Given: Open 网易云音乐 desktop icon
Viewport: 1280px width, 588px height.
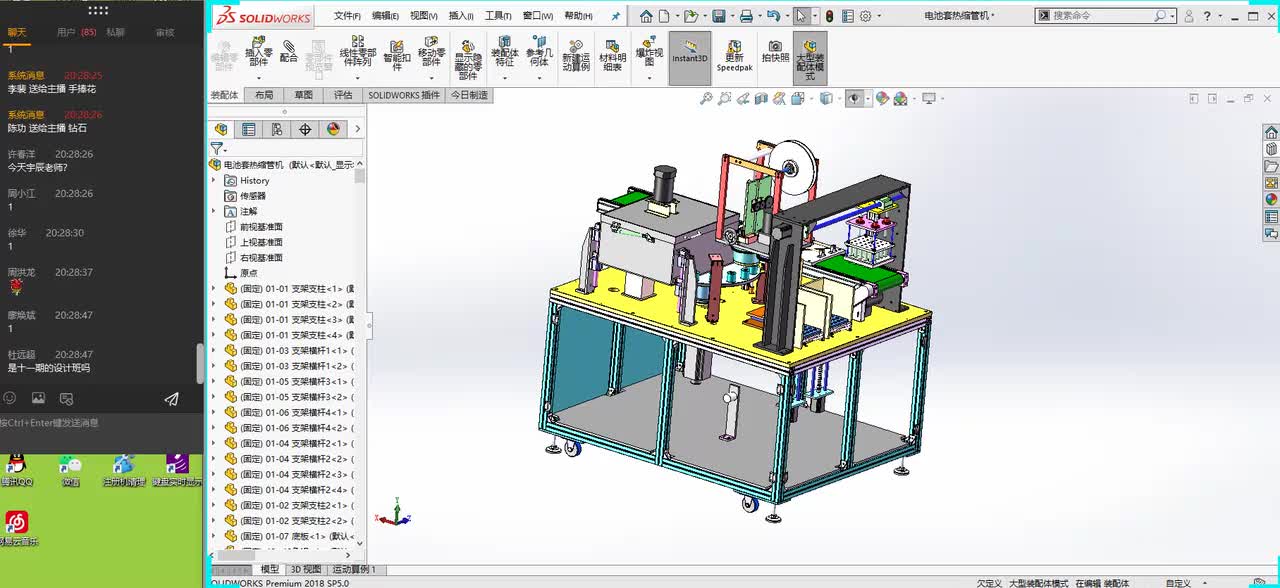Looking at the screenshot, I should click(x=17, y=529).
